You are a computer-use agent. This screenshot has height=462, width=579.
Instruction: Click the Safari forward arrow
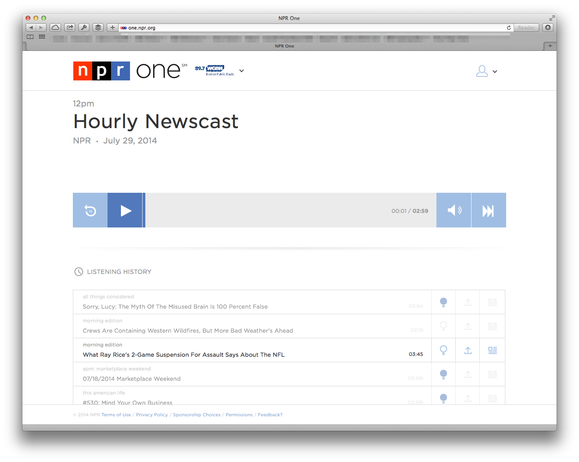[x=41, y=28]
